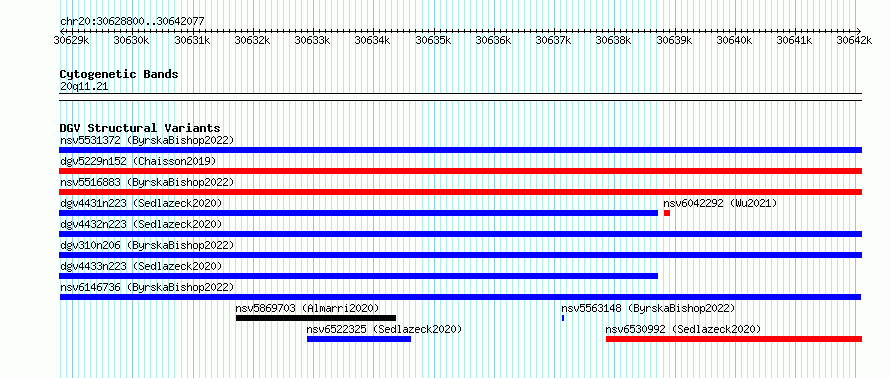Open nsv5869703 (Almarri2020) variant label
The image size is (890, 378).
pos(307,308)
